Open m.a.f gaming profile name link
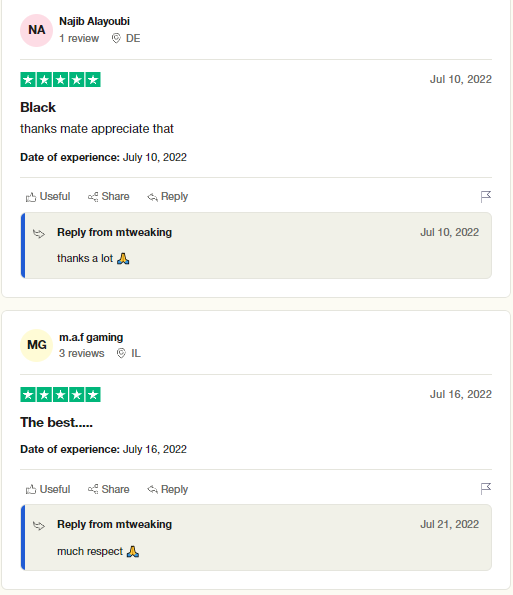This screenshot has height=595, width=513. 91,337
